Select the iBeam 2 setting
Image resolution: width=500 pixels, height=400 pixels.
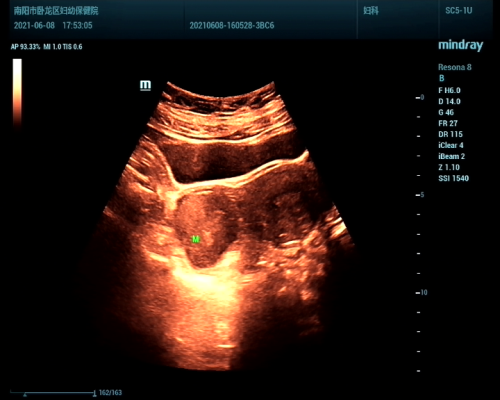coord(451,156)
